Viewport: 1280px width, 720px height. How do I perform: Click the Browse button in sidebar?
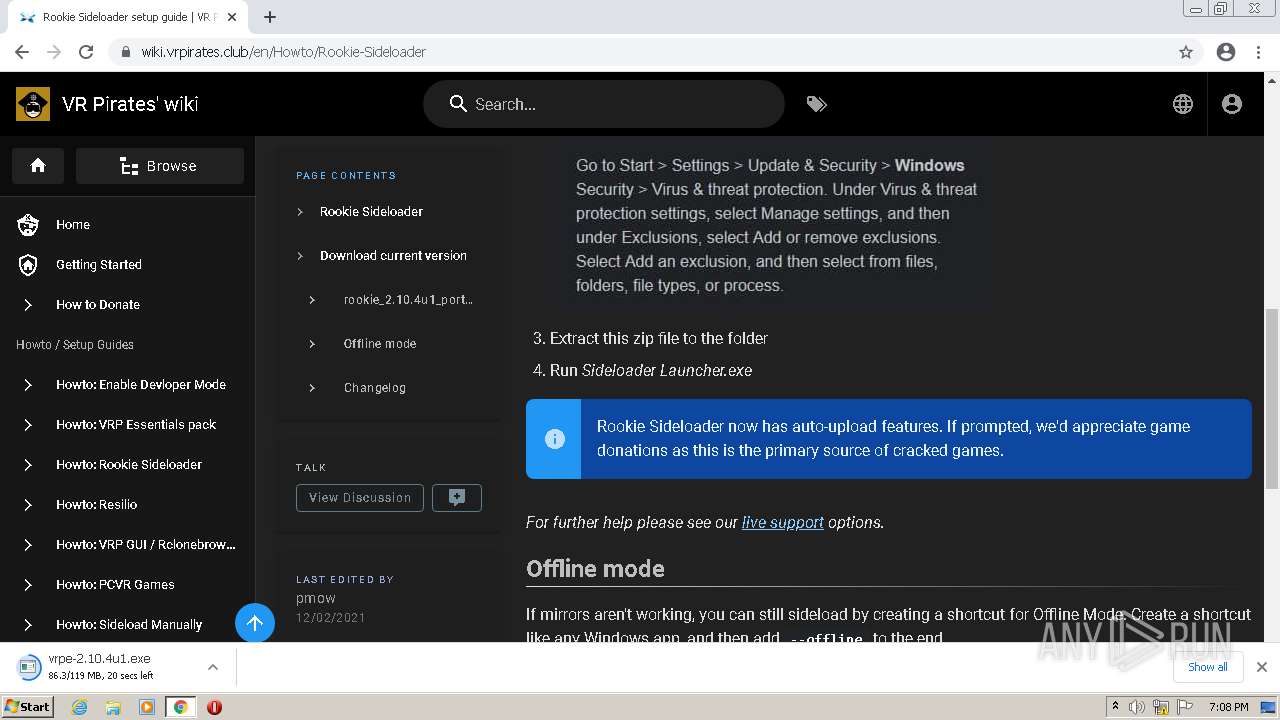tap(160, 166)
